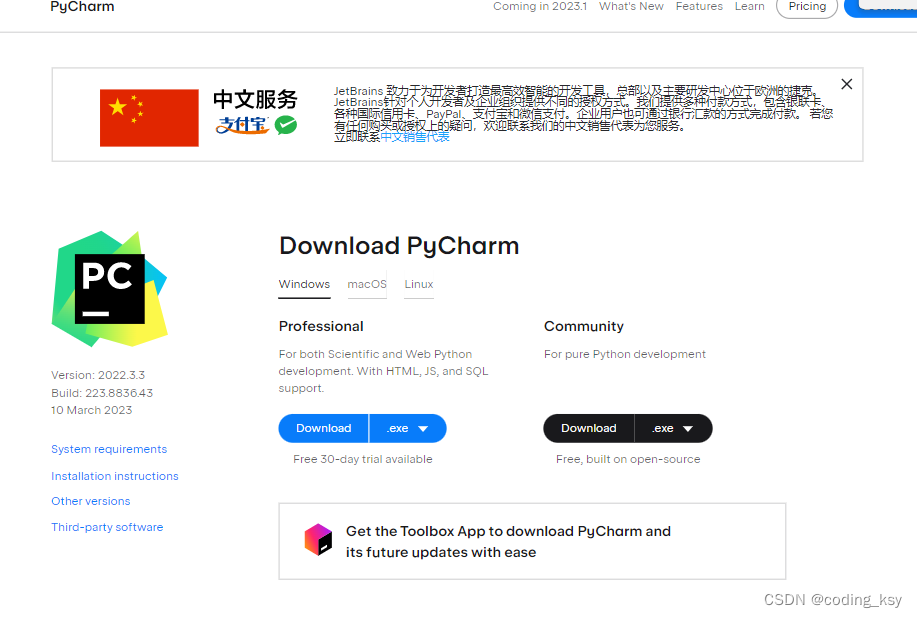Viewport: 917px width, 618px height.
Task: Open What's New nav item
Action: tap(631, 6)
